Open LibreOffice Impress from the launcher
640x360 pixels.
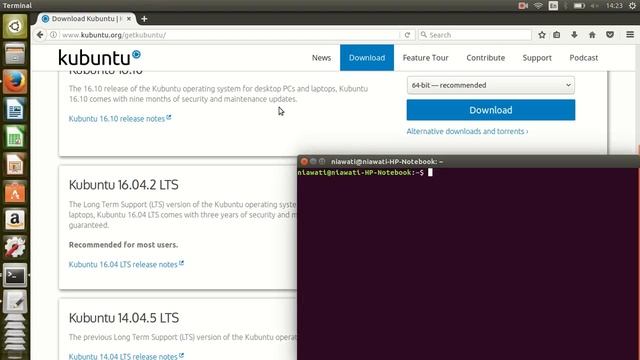tap(15, 164)
